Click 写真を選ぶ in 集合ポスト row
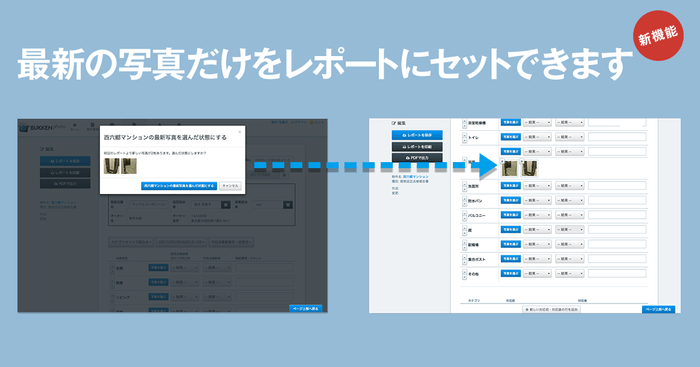The image size is (700, 367). click(x=511, y=259)
